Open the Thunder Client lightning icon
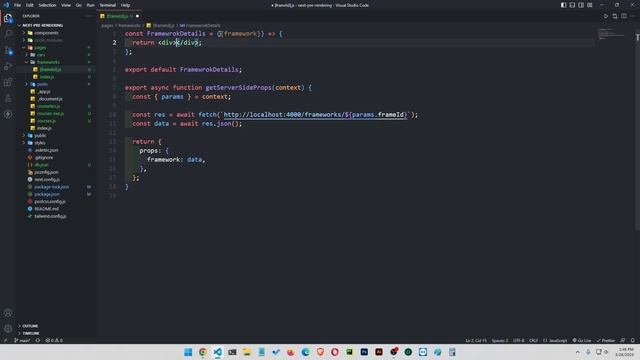Viewport: 640px width, 360px height. click(8, 114)
